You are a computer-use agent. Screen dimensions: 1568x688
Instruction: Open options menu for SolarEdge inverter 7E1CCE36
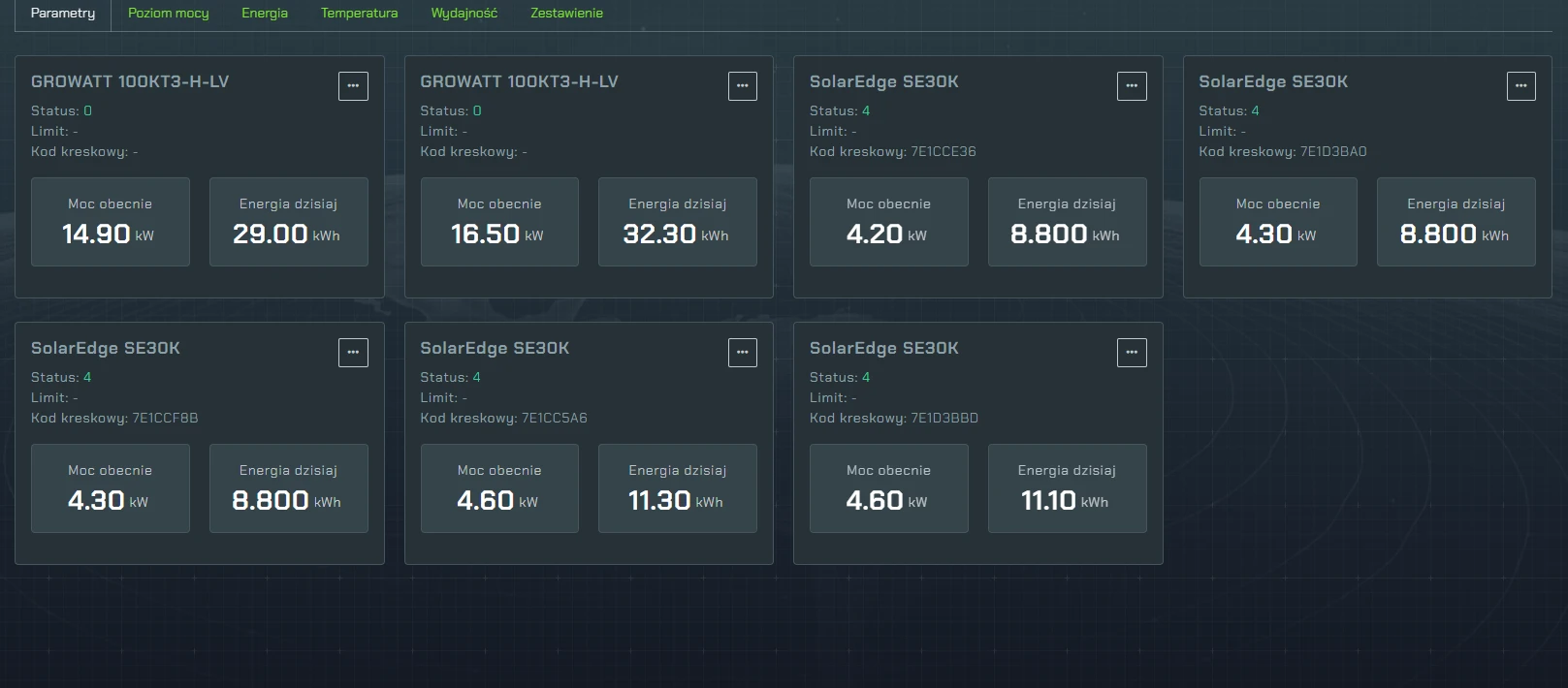1131,86
